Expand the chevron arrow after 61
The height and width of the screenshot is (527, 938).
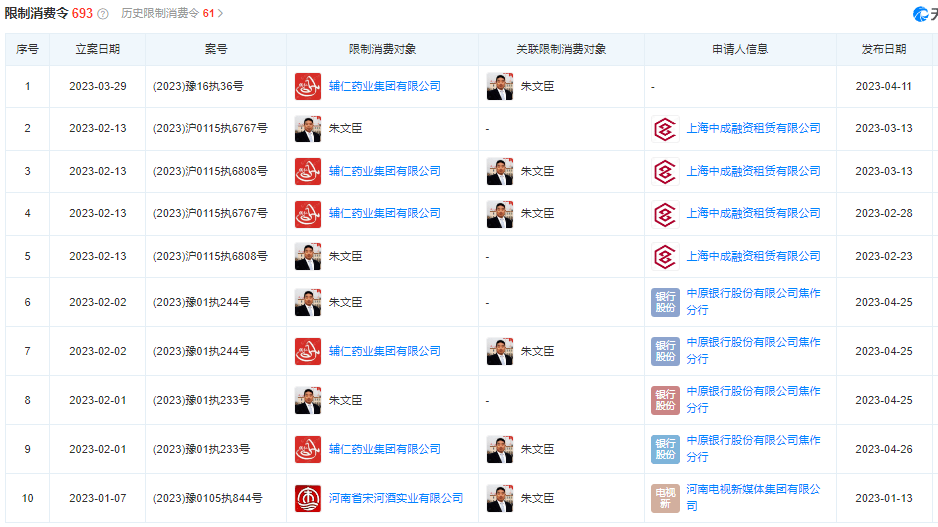click(x=220, y=13)
